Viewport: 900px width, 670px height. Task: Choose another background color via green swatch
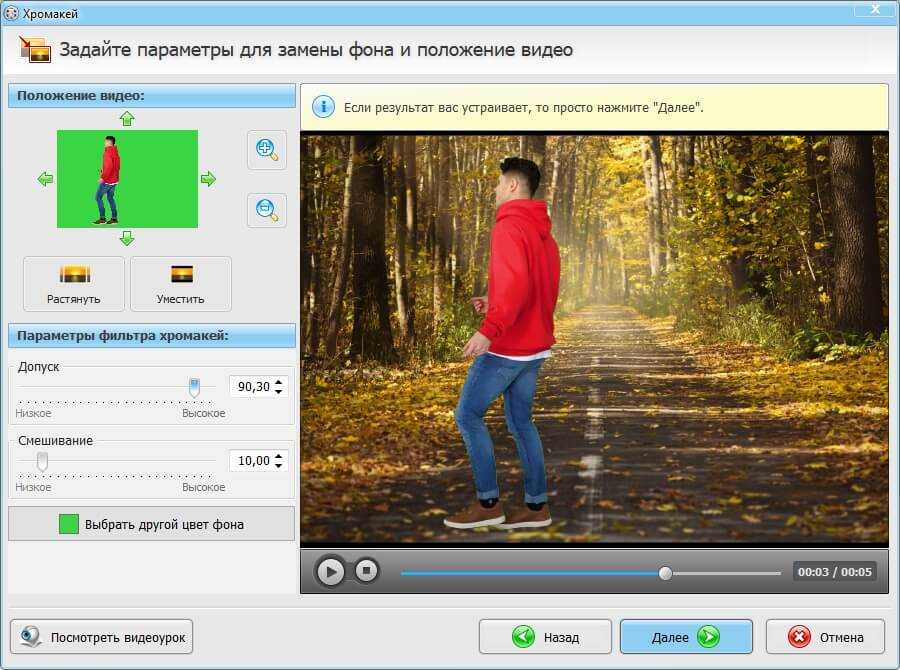[69, 524]
